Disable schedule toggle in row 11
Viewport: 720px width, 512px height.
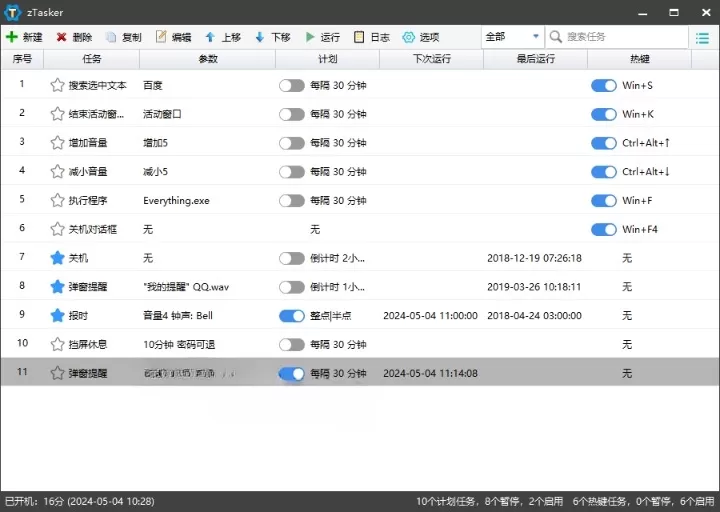coord(292,374)
